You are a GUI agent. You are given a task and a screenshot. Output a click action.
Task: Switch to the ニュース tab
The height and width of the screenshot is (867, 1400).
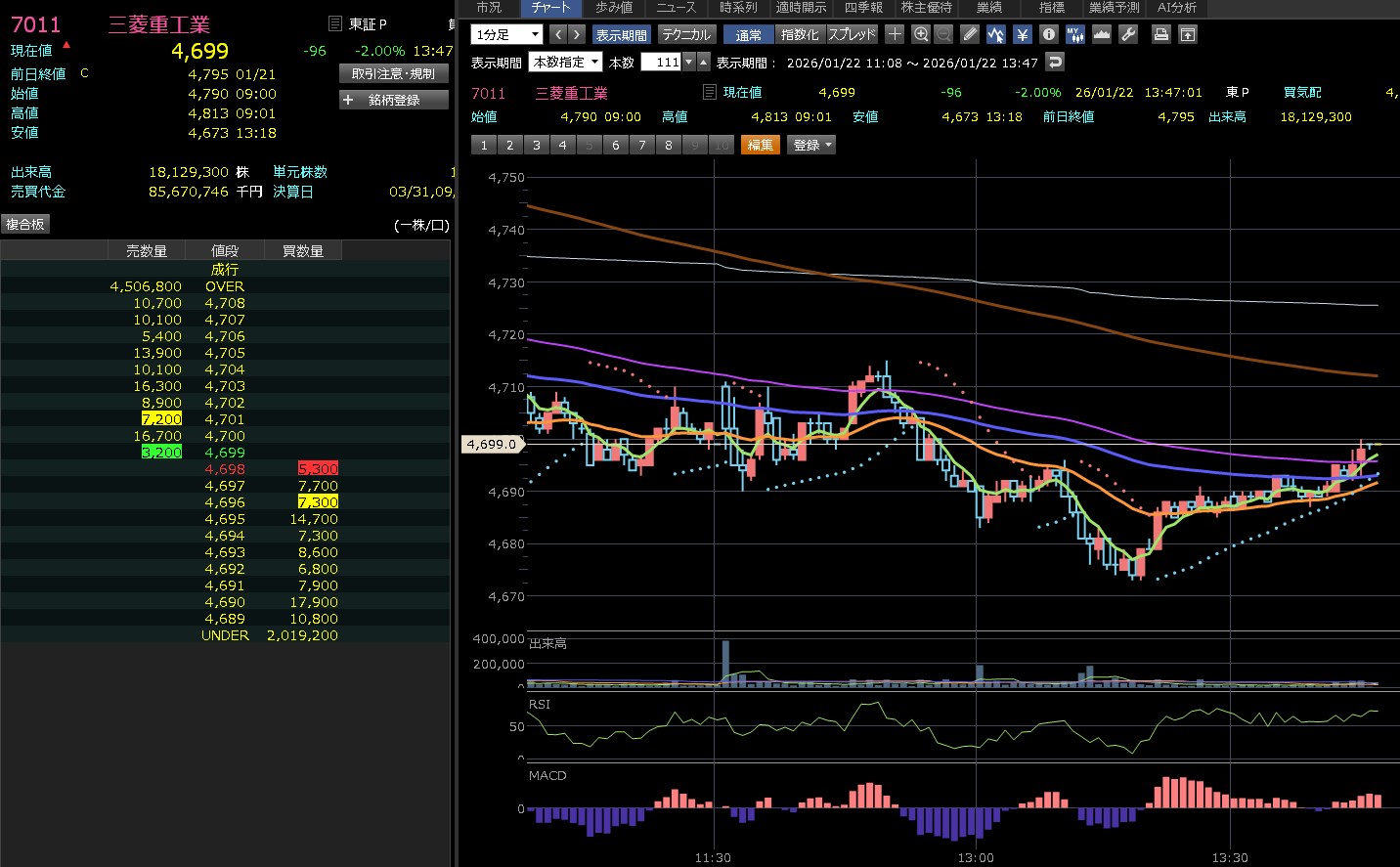pos(677,8)
